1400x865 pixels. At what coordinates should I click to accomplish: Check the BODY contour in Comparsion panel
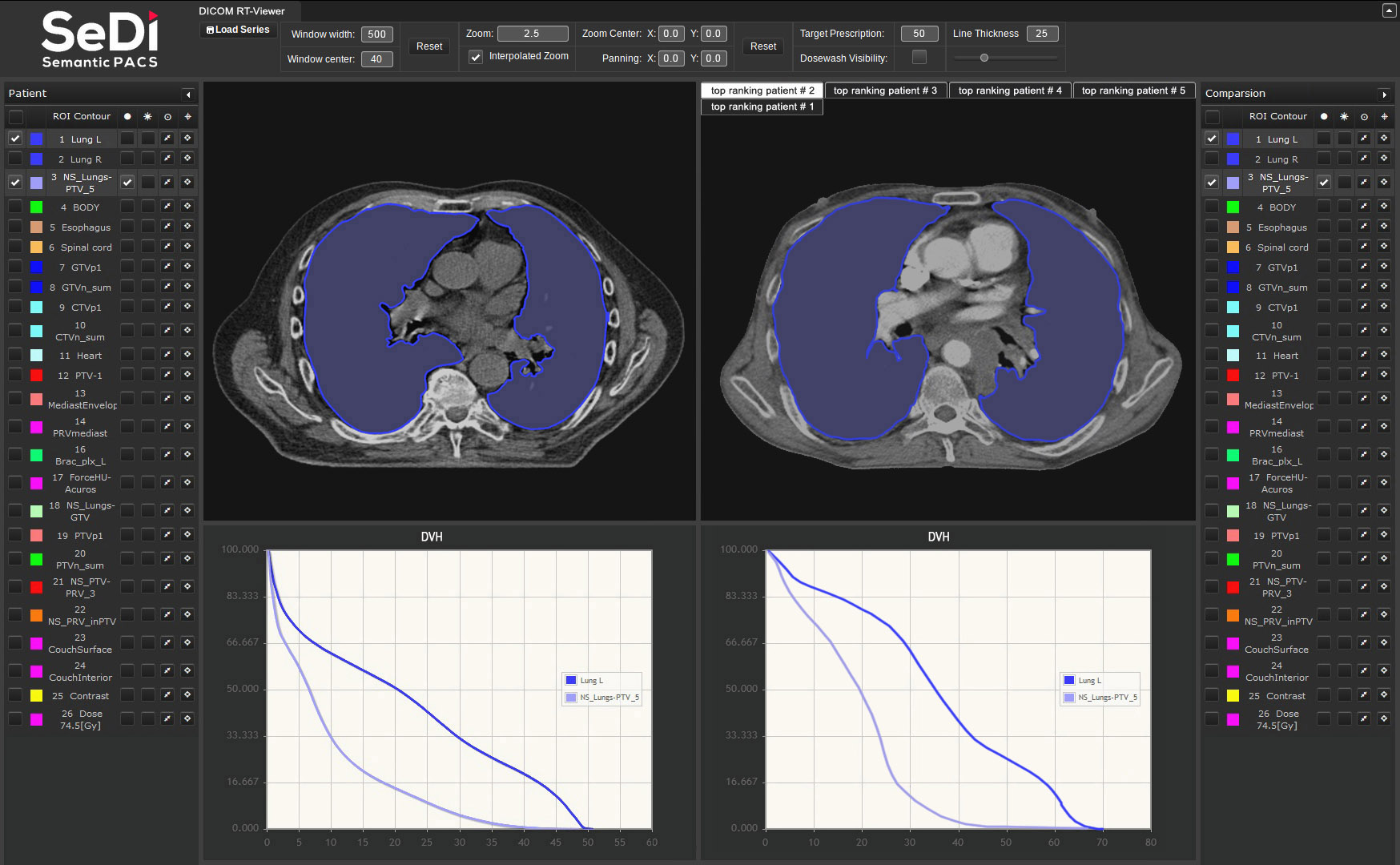coord(1212,207)
